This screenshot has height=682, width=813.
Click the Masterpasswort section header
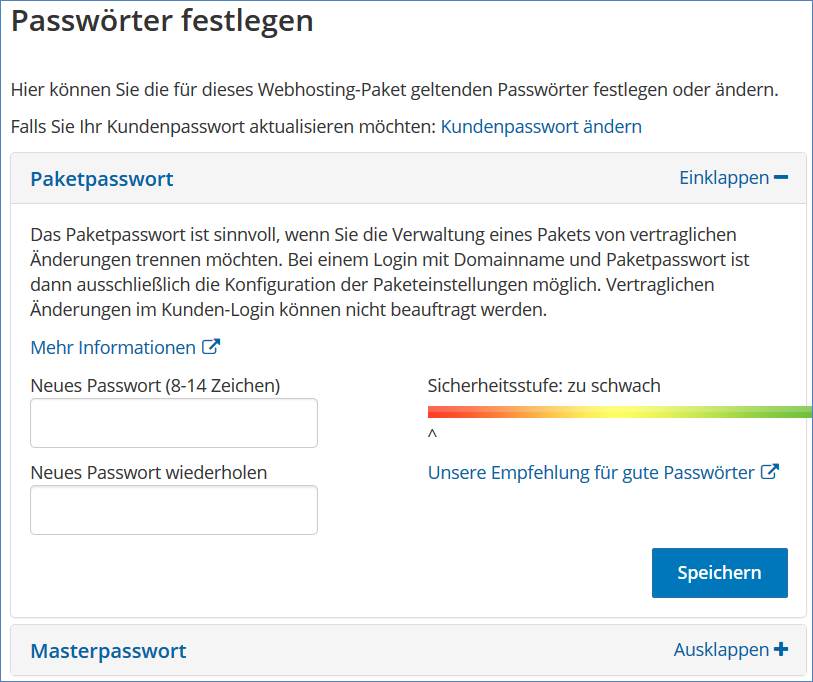pos(109,650)
